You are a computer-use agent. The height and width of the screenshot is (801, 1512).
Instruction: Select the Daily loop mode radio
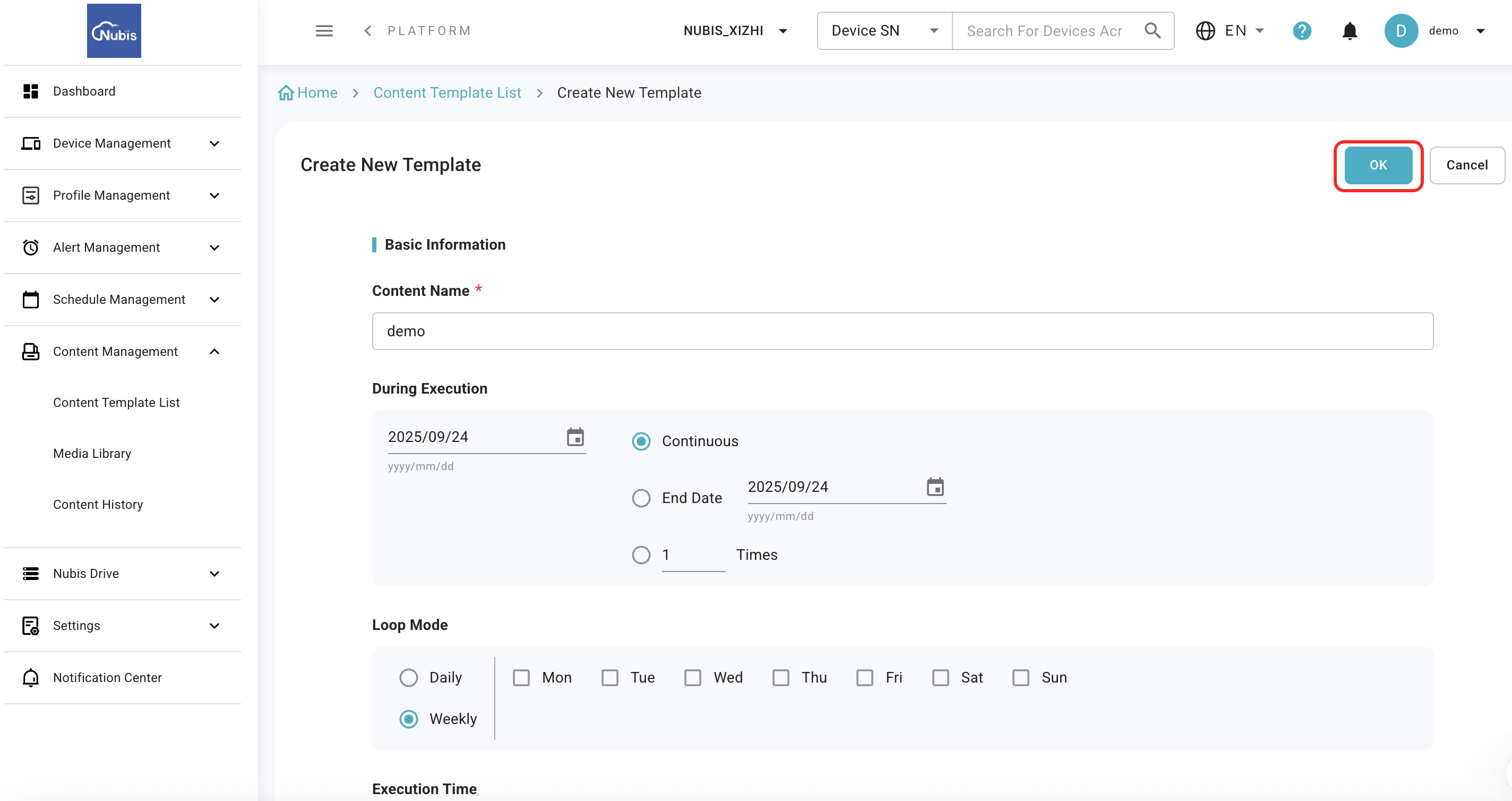(x=408, y=677)
